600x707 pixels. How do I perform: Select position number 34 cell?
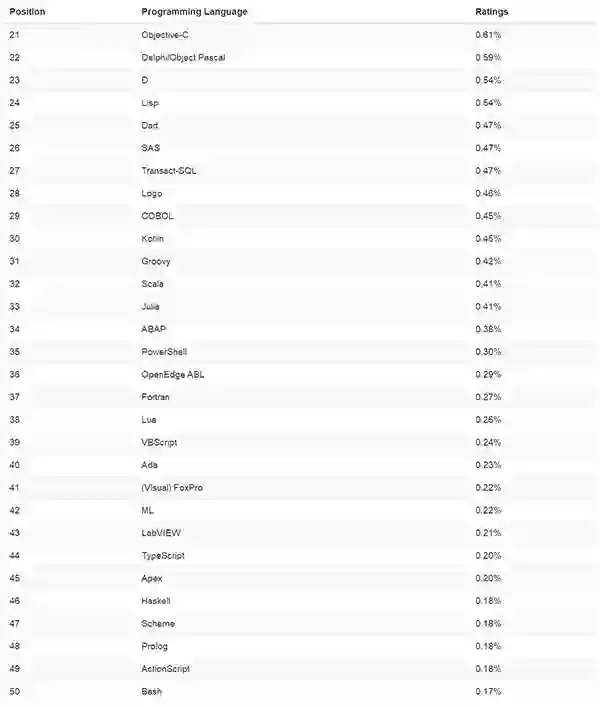tap(14, 329)
